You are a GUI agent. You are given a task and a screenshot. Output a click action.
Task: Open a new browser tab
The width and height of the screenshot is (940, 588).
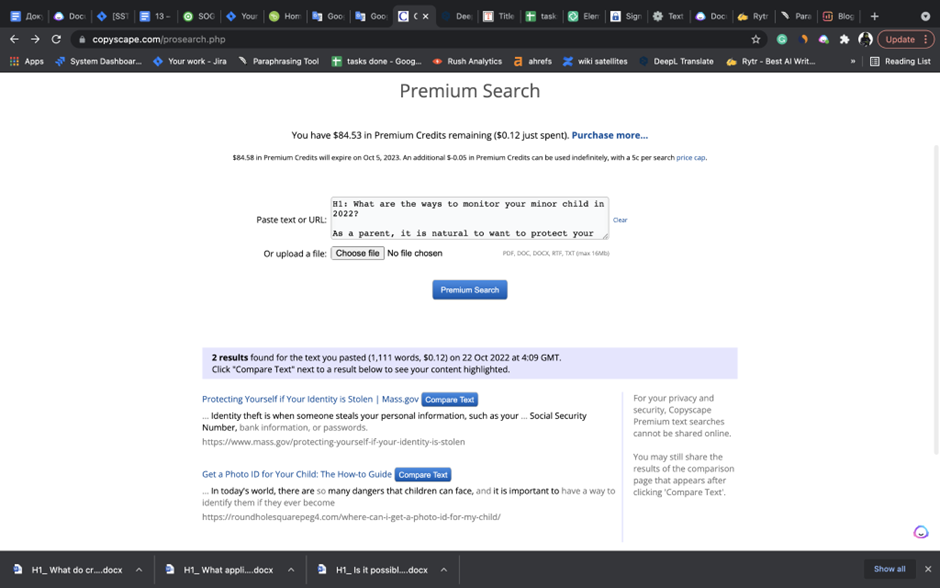click(874, 16)
